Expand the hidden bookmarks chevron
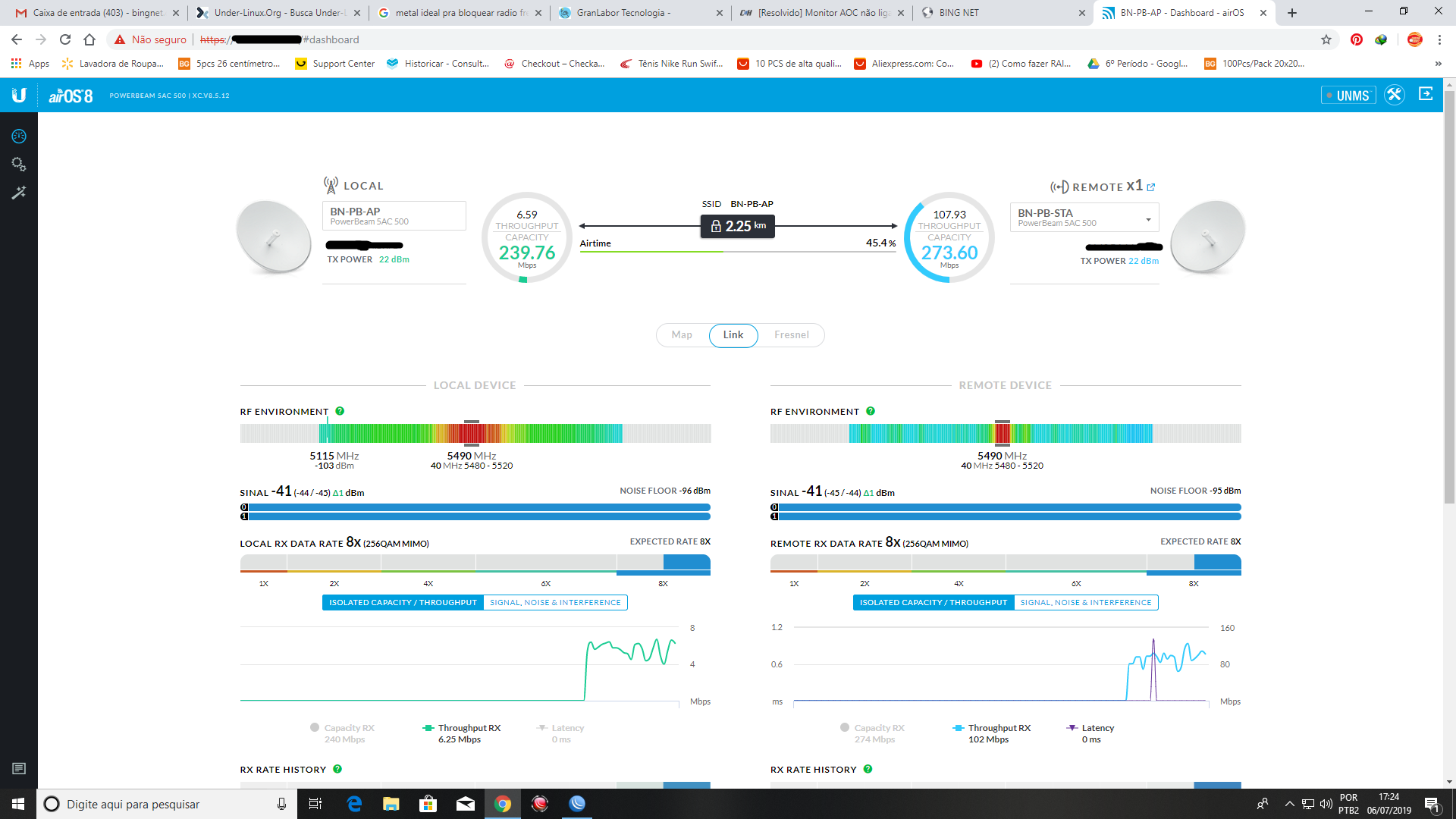 (x=1438, y=64)
